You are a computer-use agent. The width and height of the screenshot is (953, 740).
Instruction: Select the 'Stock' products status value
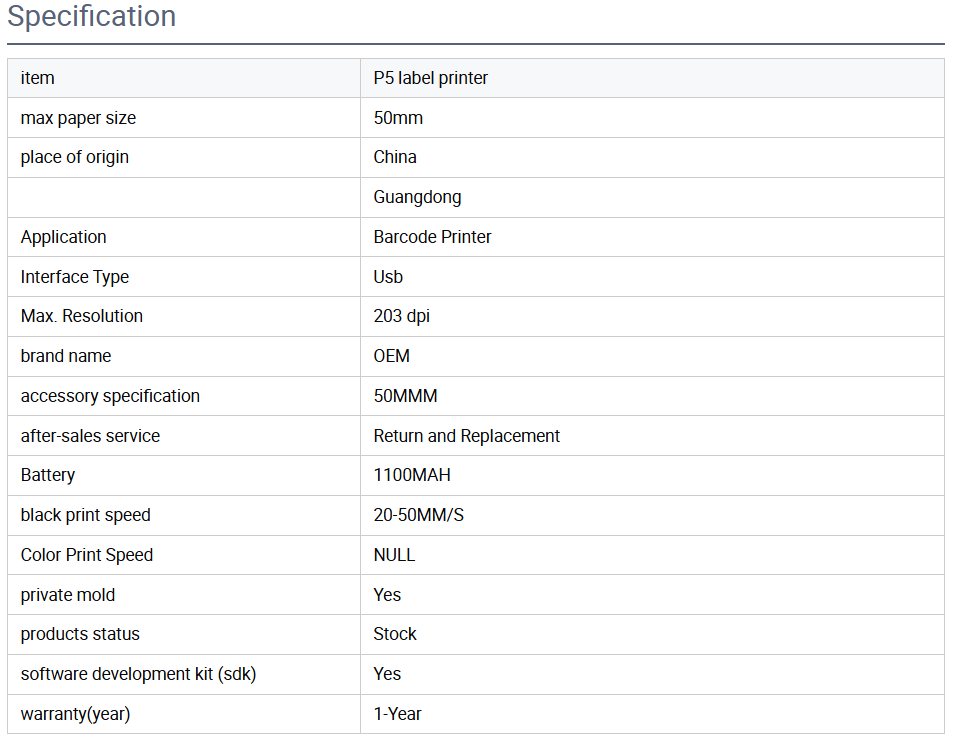coord(395,634)
